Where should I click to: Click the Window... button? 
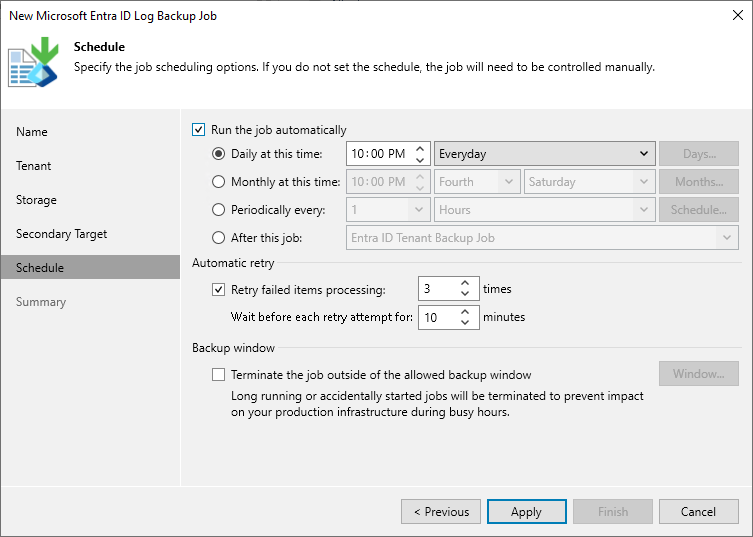pos(699,374)
